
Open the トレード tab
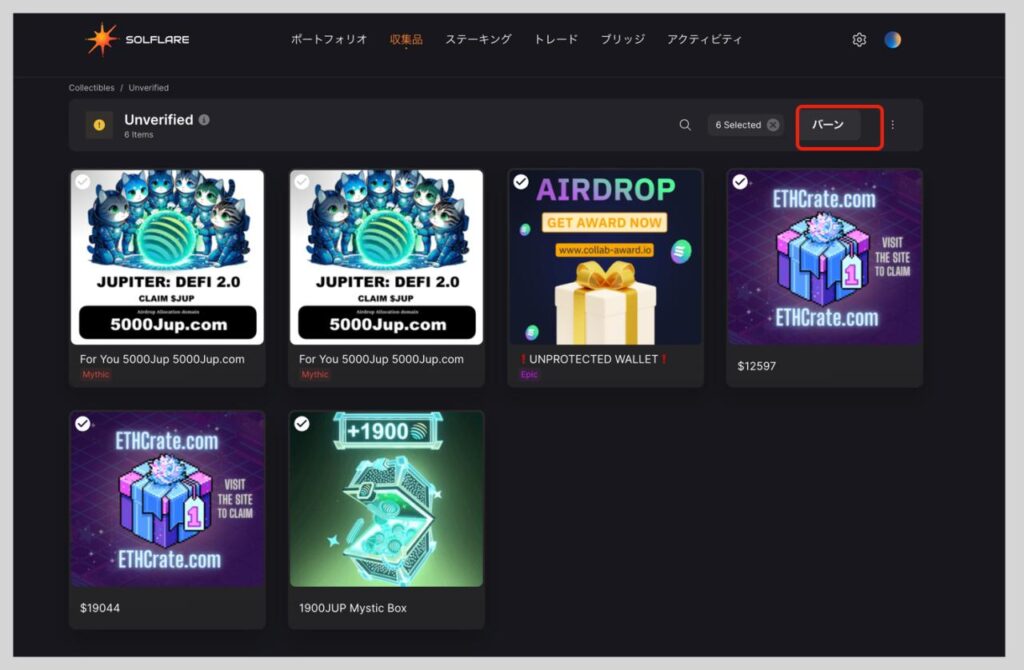556,39
